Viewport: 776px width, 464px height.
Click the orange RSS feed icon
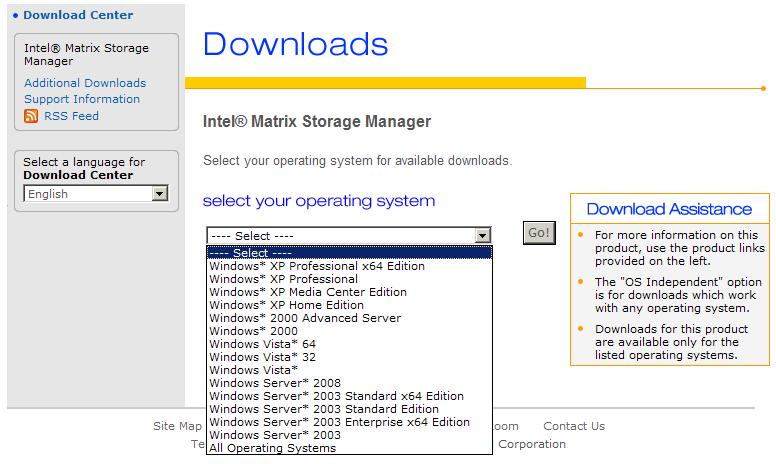(31, 116)
